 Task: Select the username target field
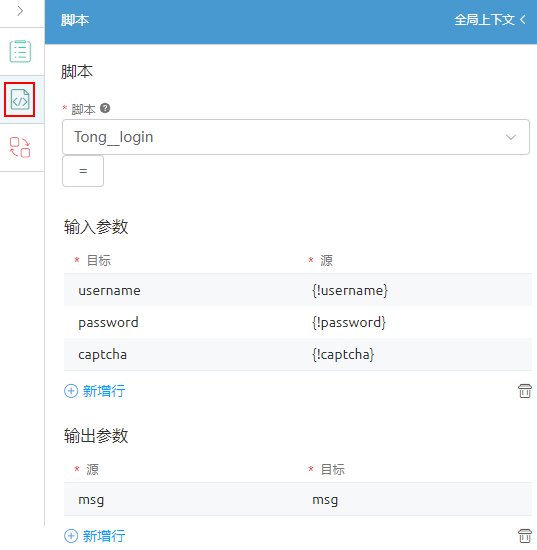point(181,290)
